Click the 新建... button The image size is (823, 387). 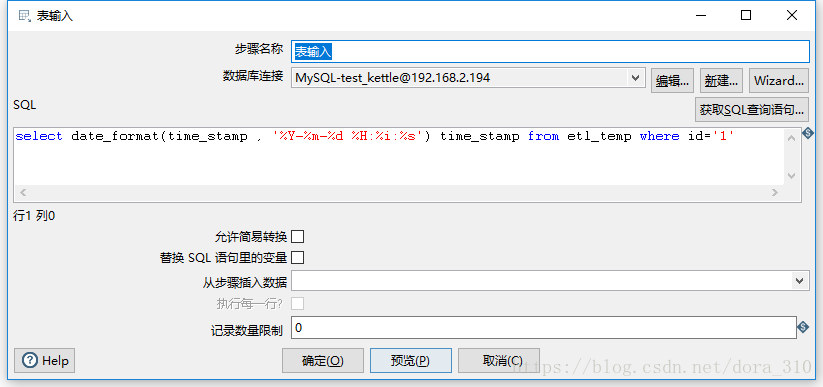coord(721,81)
